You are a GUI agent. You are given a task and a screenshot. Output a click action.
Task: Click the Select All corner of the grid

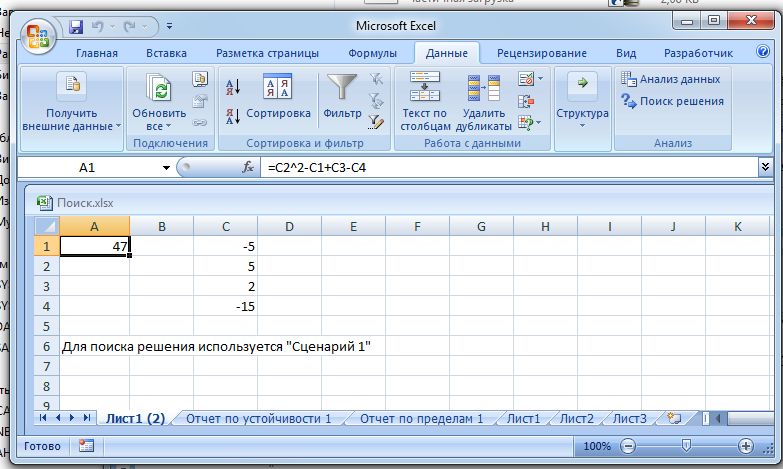[47, 226]
